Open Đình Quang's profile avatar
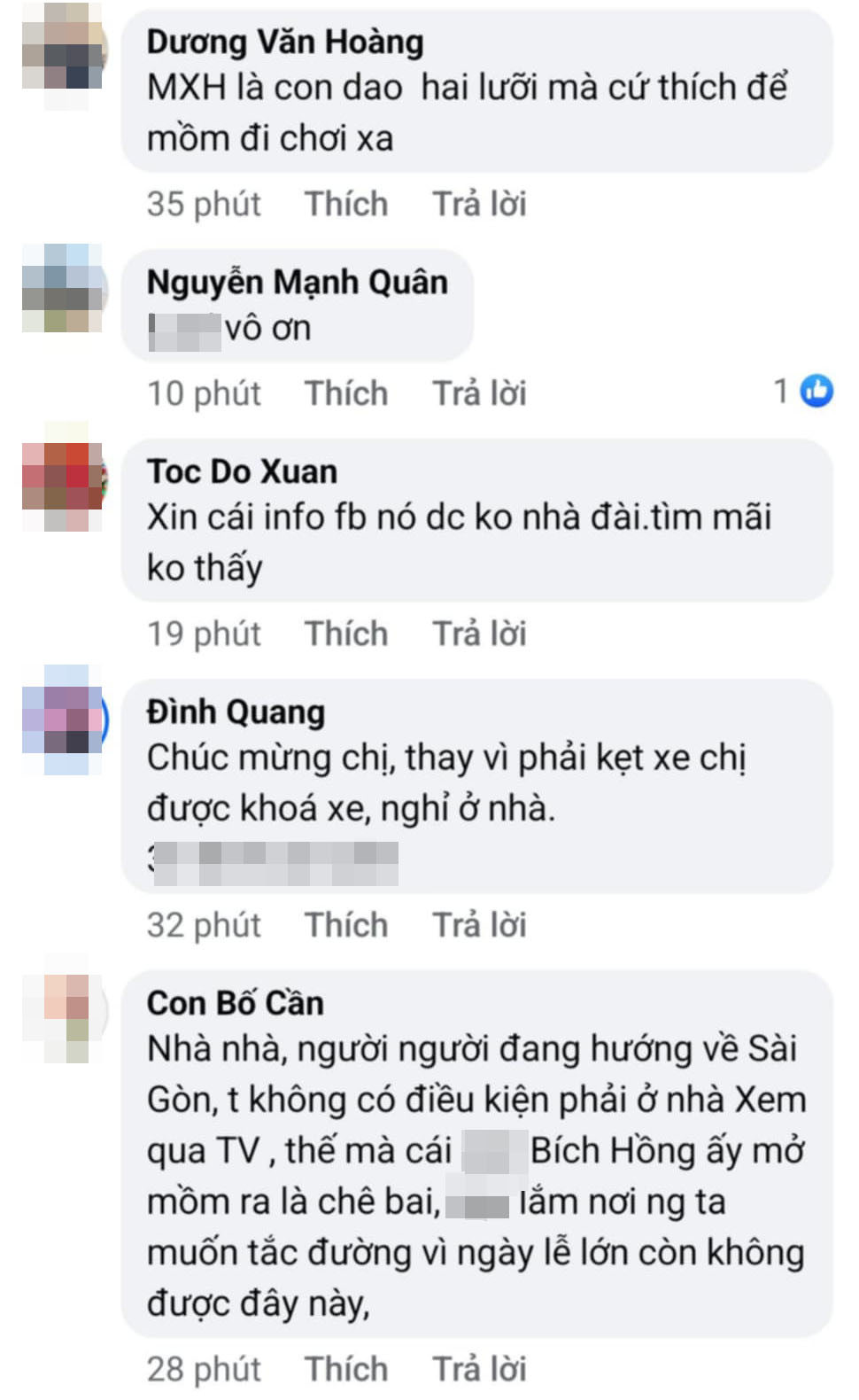 pyautogui.click(x=62, y=718)
